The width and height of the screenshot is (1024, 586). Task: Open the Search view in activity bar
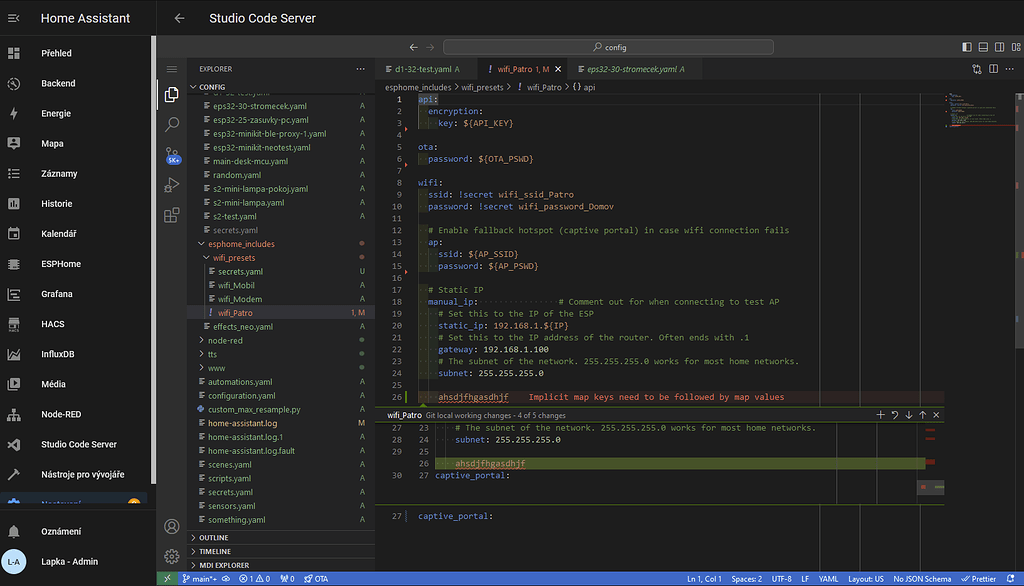pos(172,124)
